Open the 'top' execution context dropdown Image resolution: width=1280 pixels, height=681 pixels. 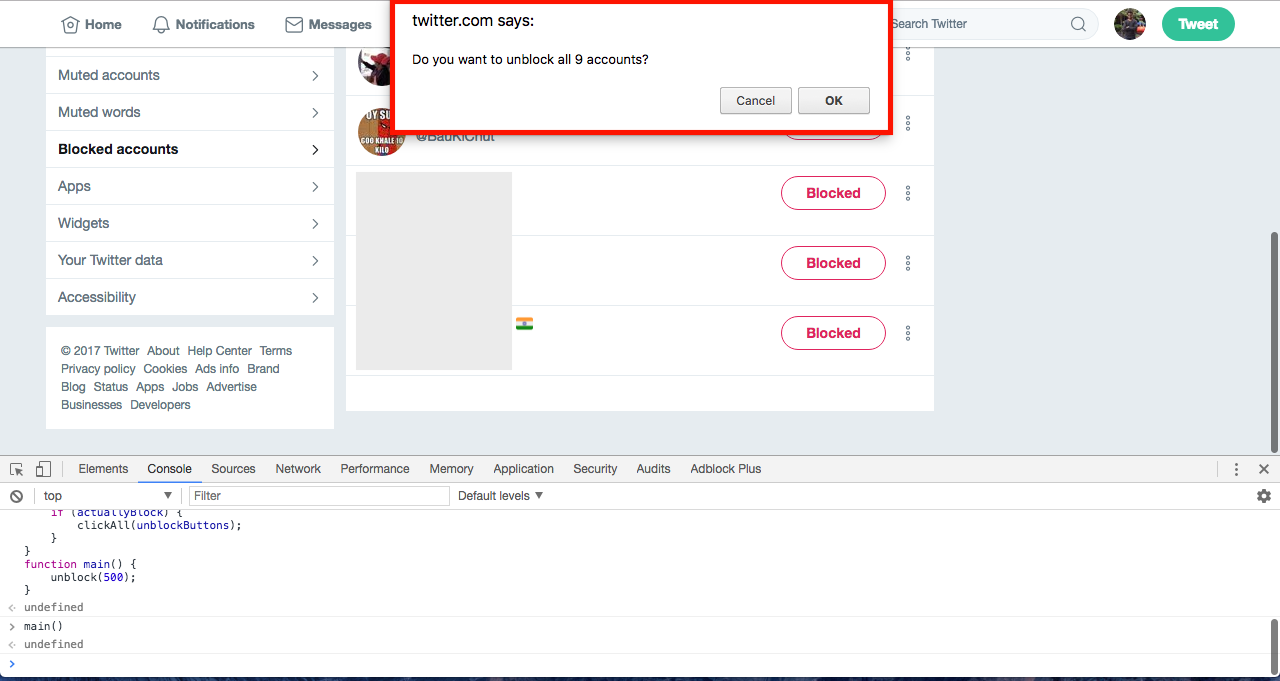[x=108, y=496]
